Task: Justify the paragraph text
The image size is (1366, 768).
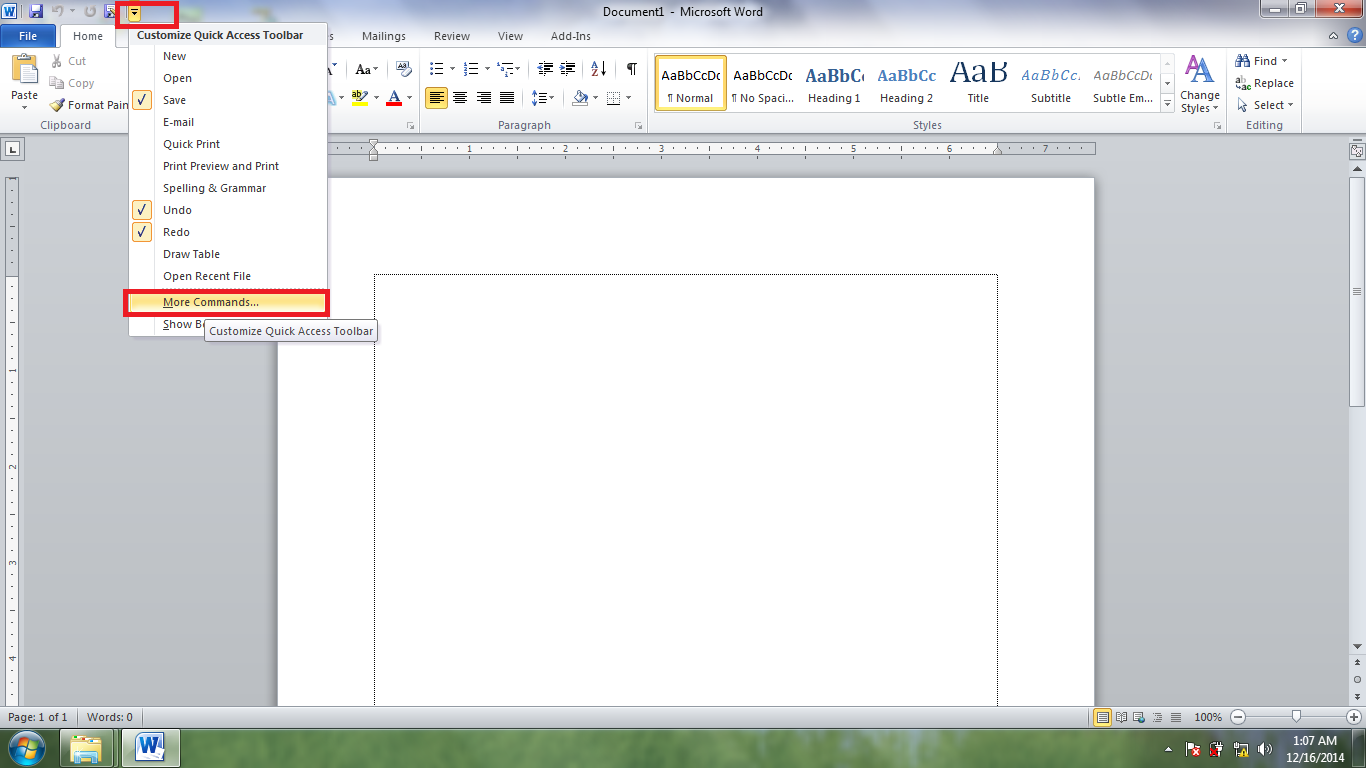Action: tap(507, 98)
